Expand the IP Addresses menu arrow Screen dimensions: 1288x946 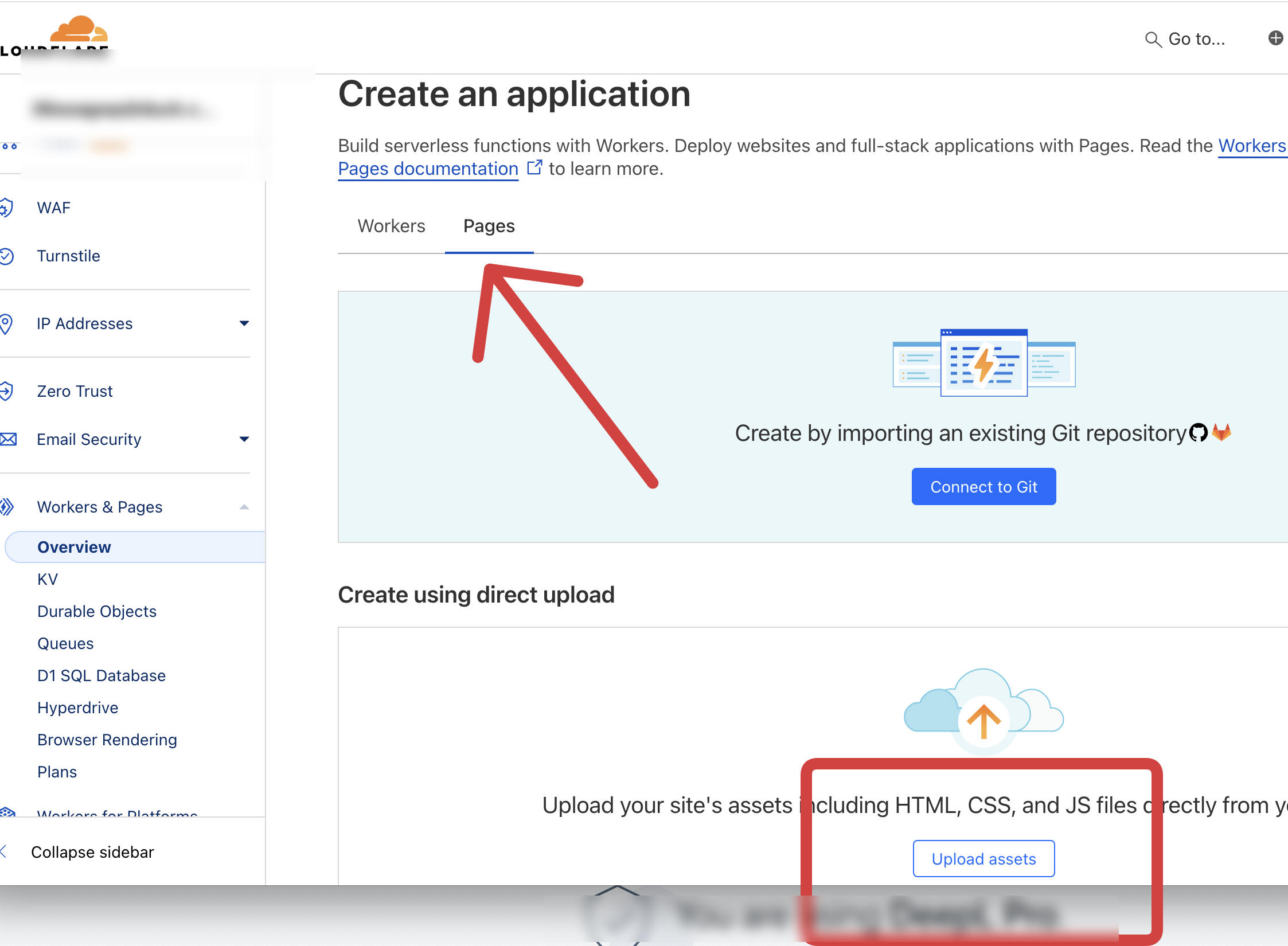(x=244, y=323)
